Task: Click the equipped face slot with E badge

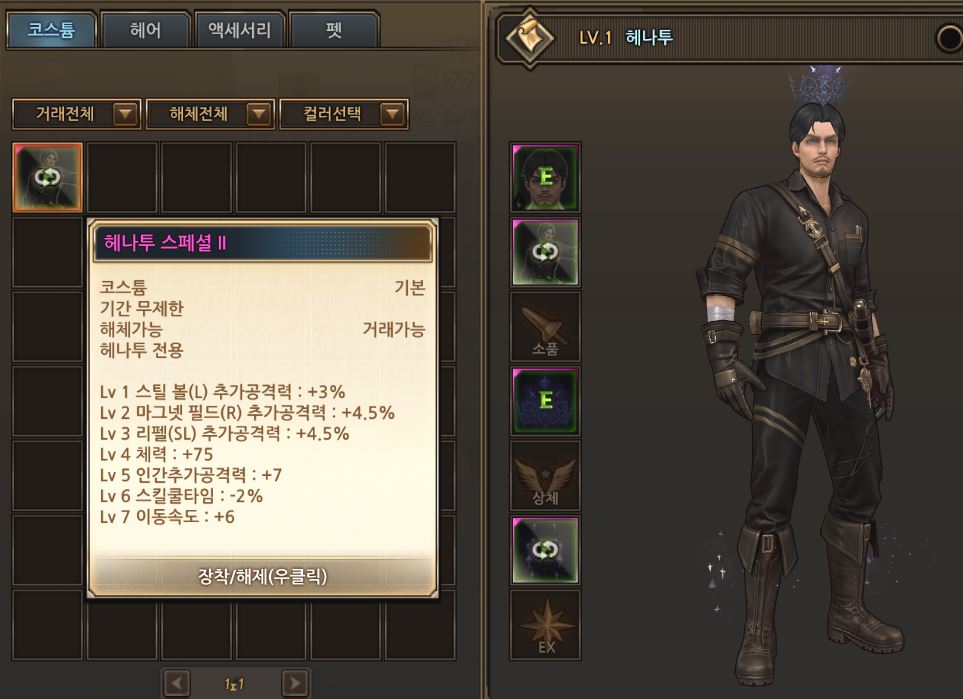Action: 545,178
